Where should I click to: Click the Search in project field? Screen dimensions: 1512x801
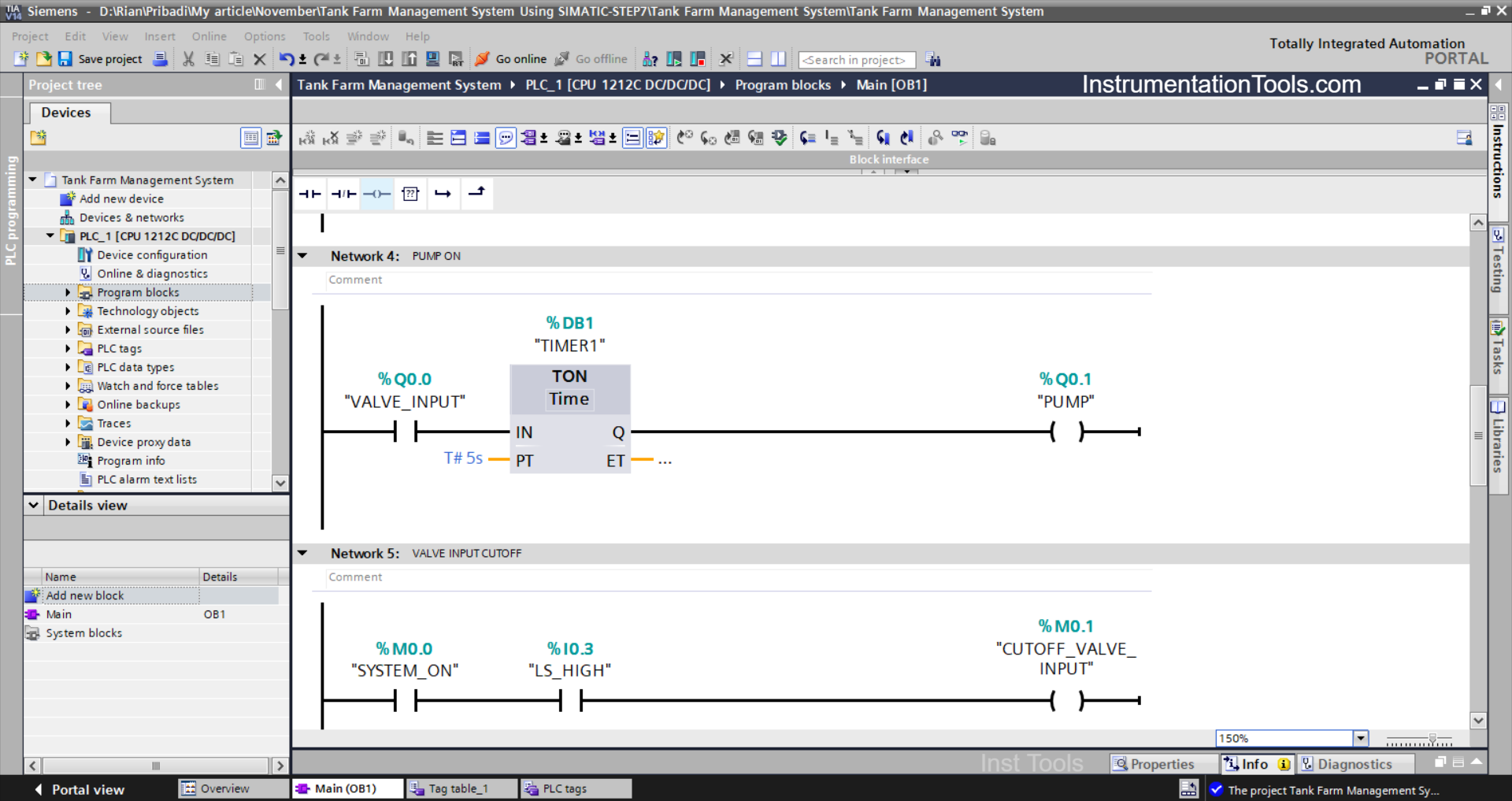click(856, 60)
